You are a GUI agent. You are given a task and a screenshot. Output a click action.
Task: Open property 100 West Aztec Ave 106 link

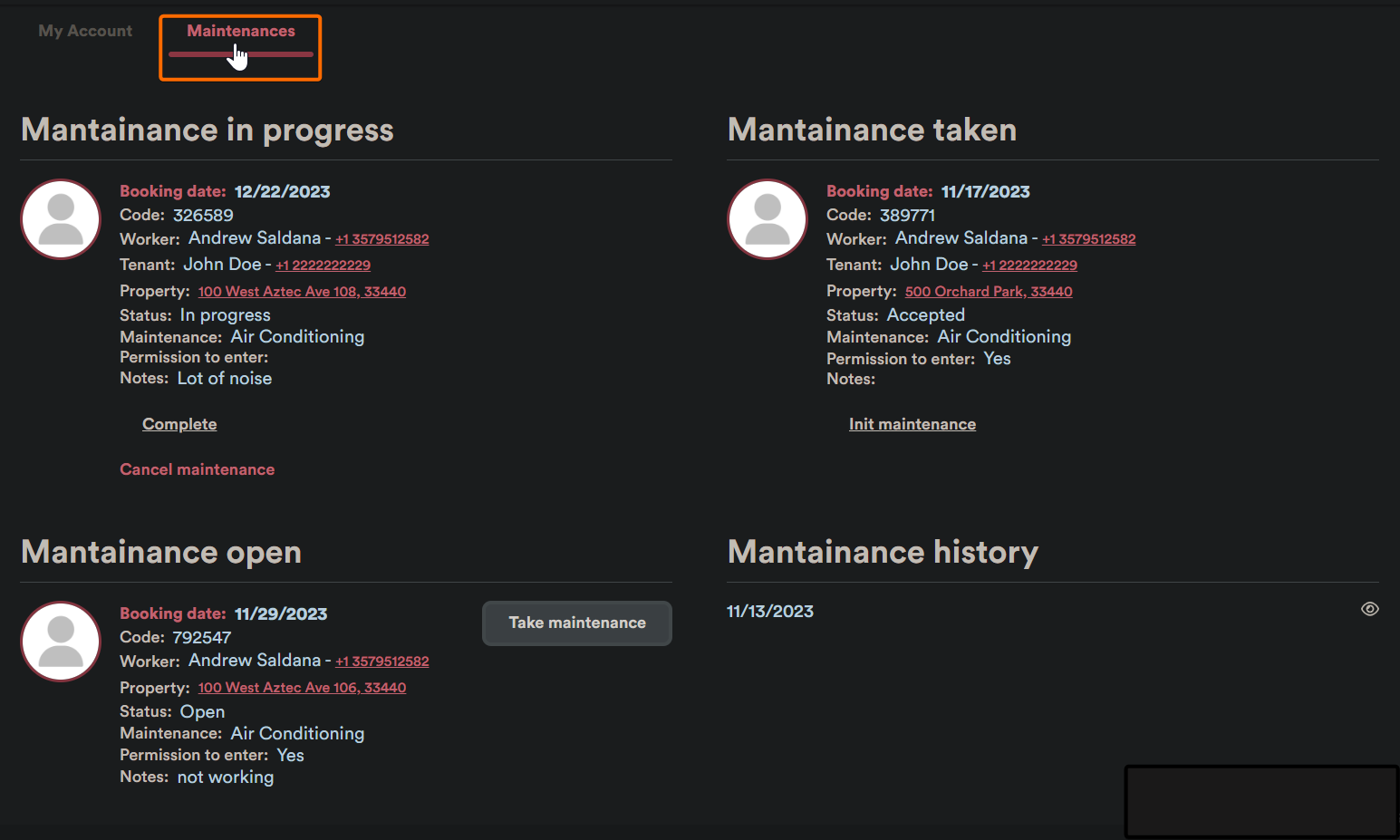point(302,688)
